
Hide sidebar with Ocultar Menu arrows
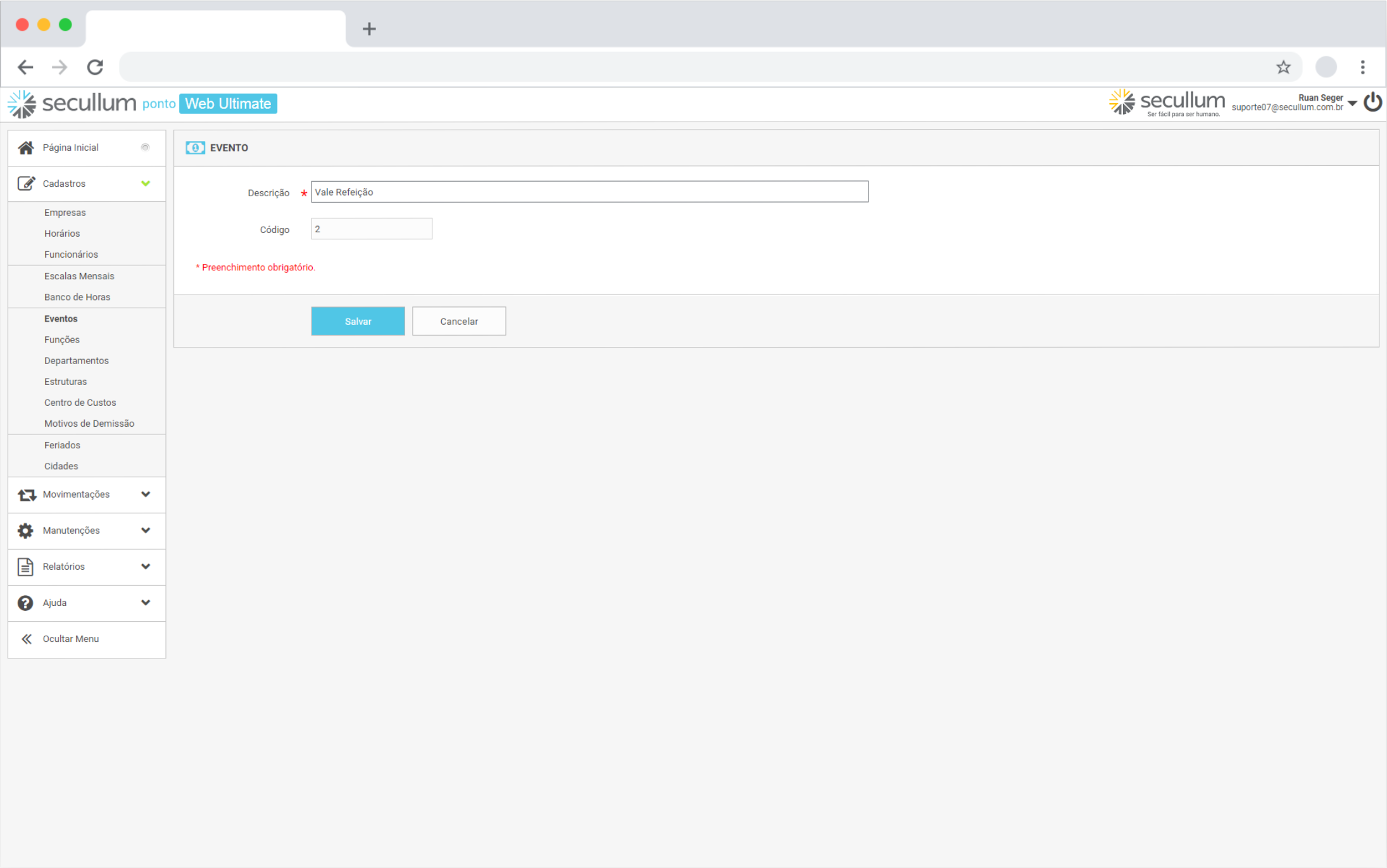tap(27, 639)
